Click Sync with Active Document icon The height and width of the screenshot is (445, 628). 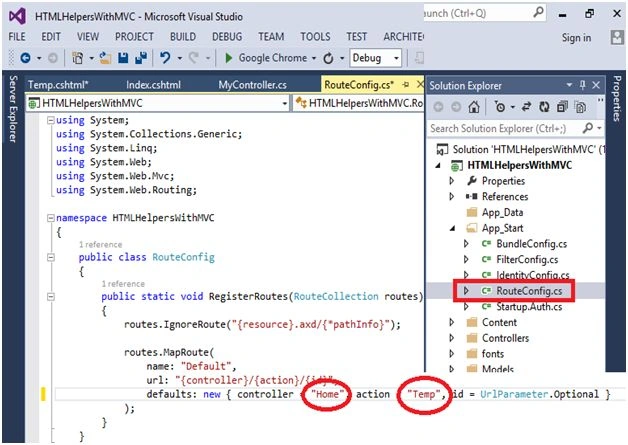pos(526,107)
